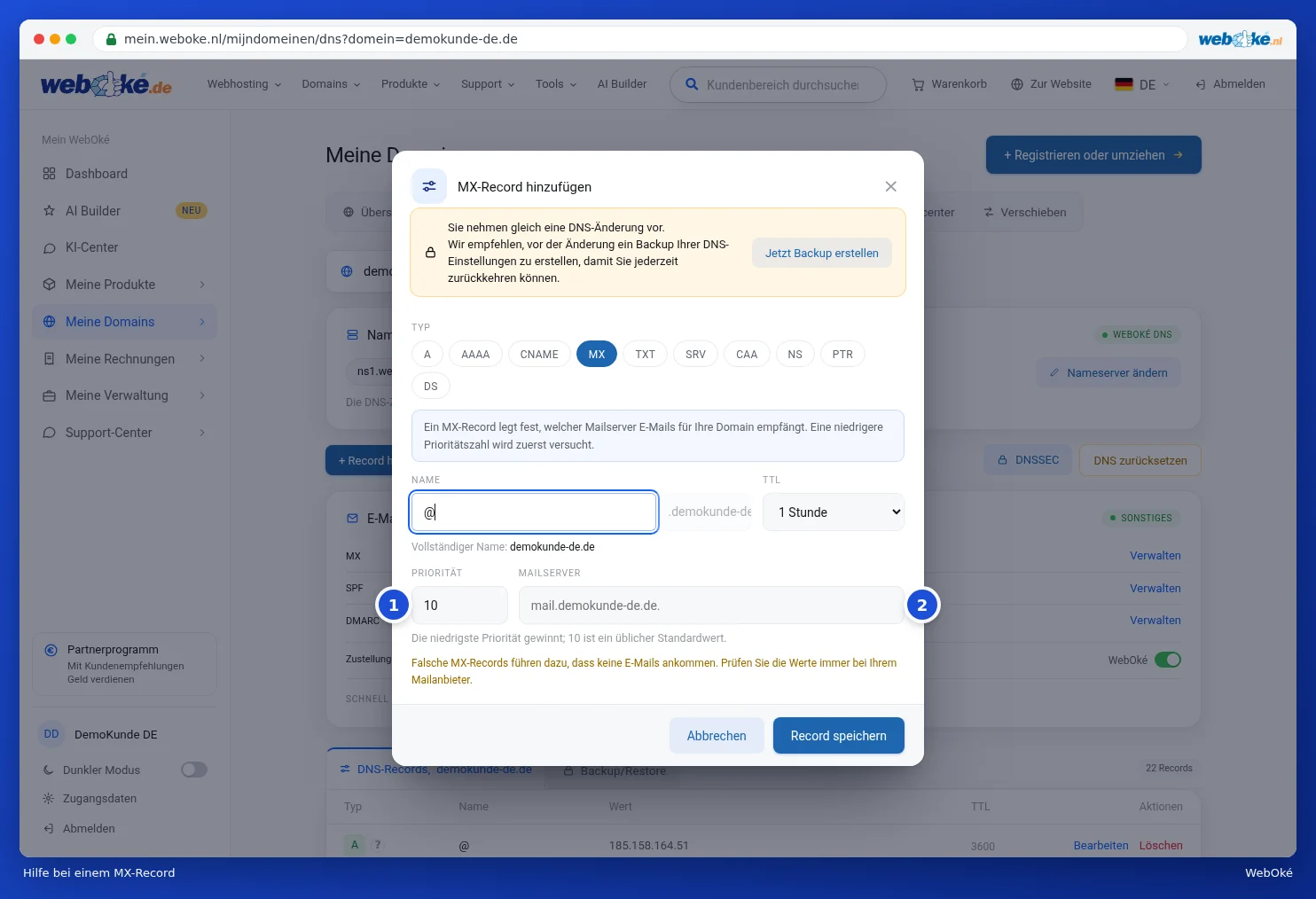Click the lock icon in backup warning
This screenshot has width=1316, height=899.
pyautogui.click(x=430, y=253)
